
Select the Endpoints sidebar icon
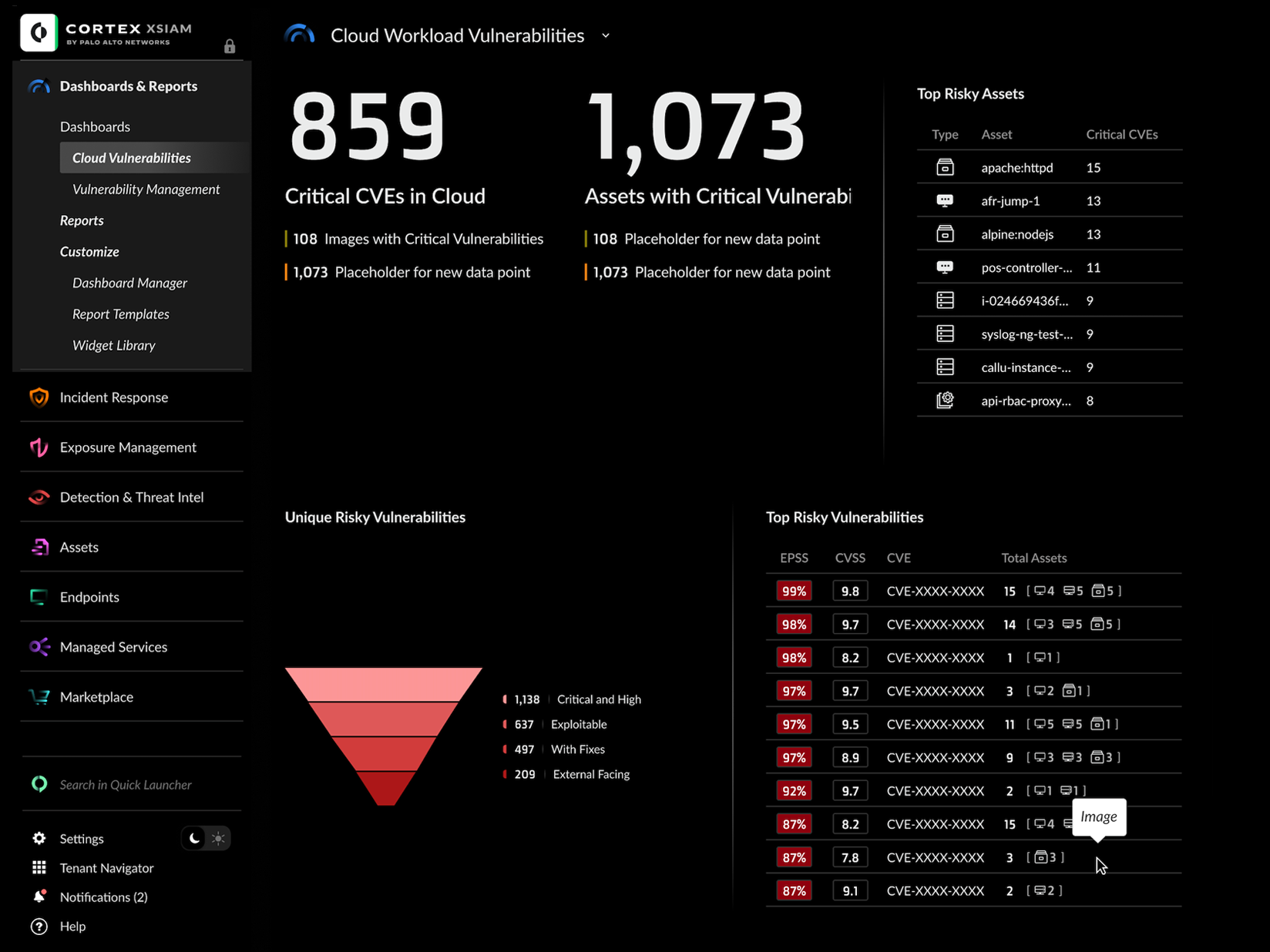click(39, 596)
